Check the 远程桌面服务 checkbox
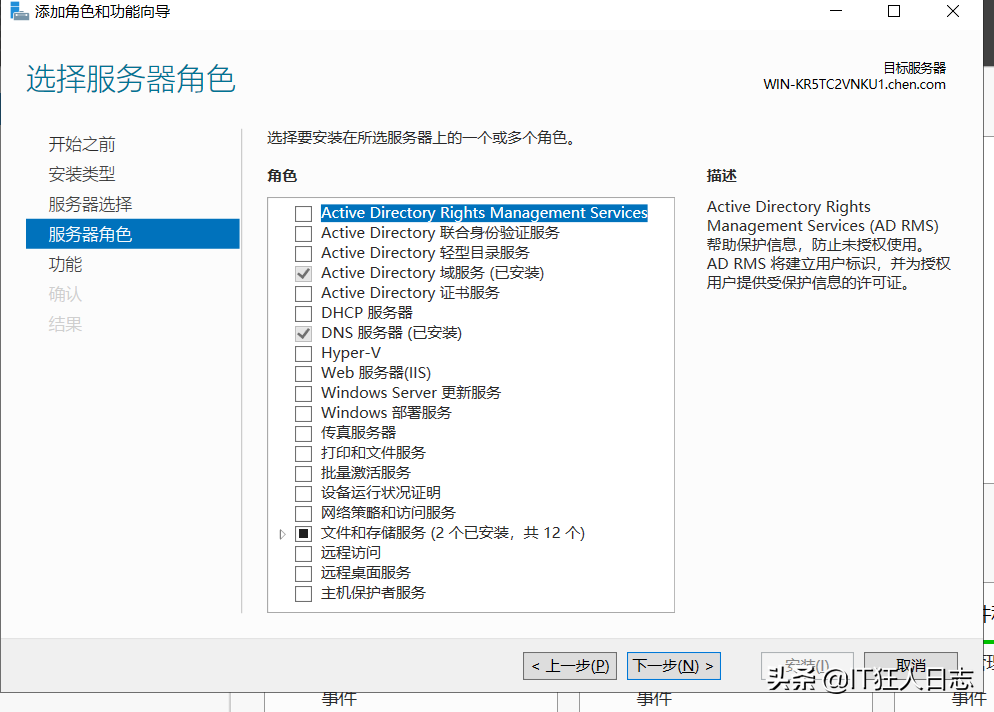Viewport: 994px width, 712px height. pyautogui.click(x=304, y=573)
